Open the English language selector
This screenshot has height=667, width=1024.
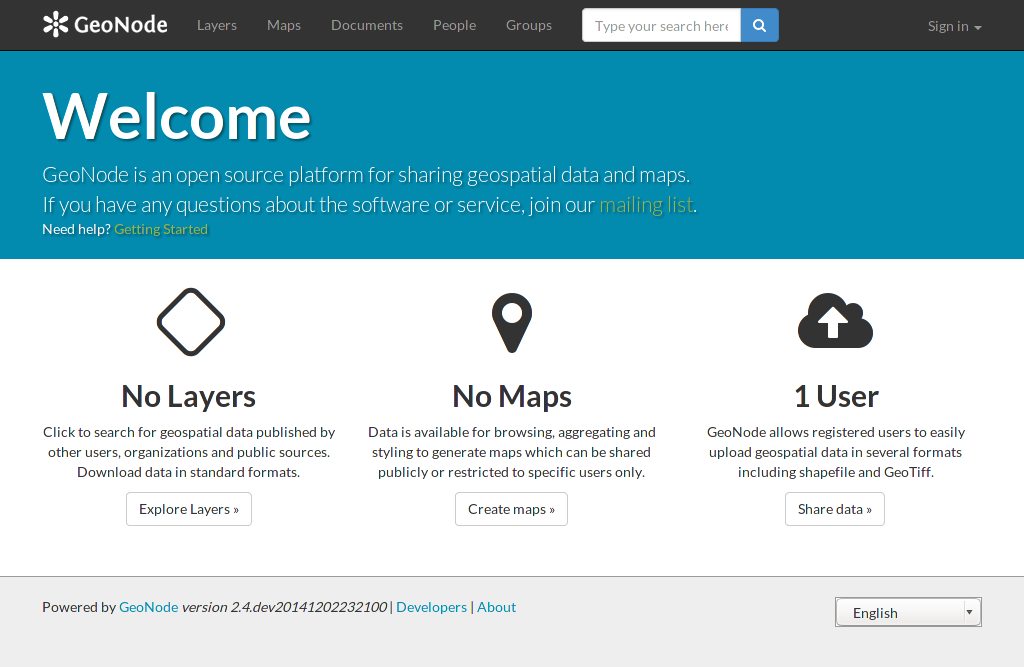908,612
